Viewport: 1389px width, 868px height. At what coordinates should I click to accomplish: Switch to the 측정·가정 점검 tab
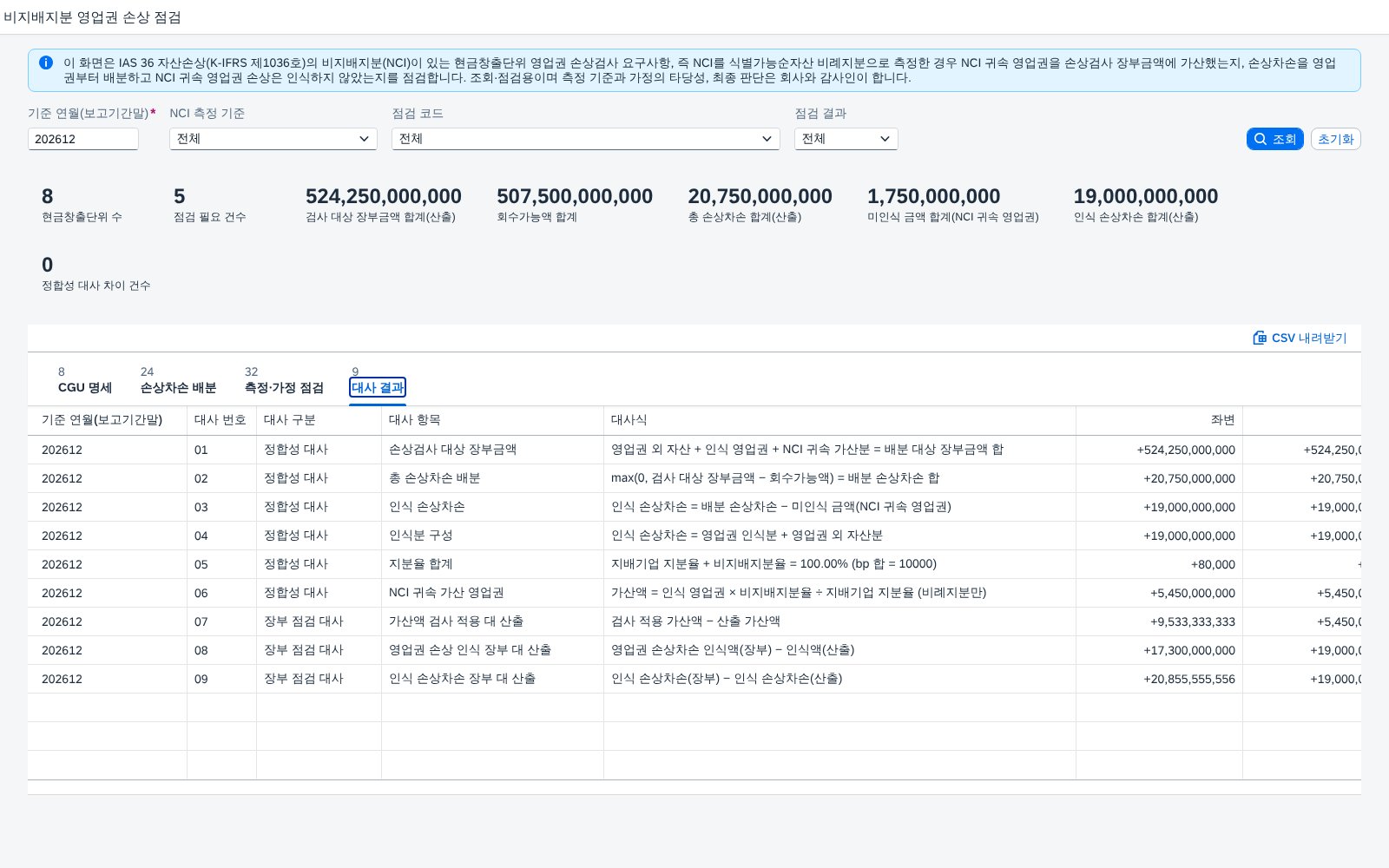[x=284, y=387]
